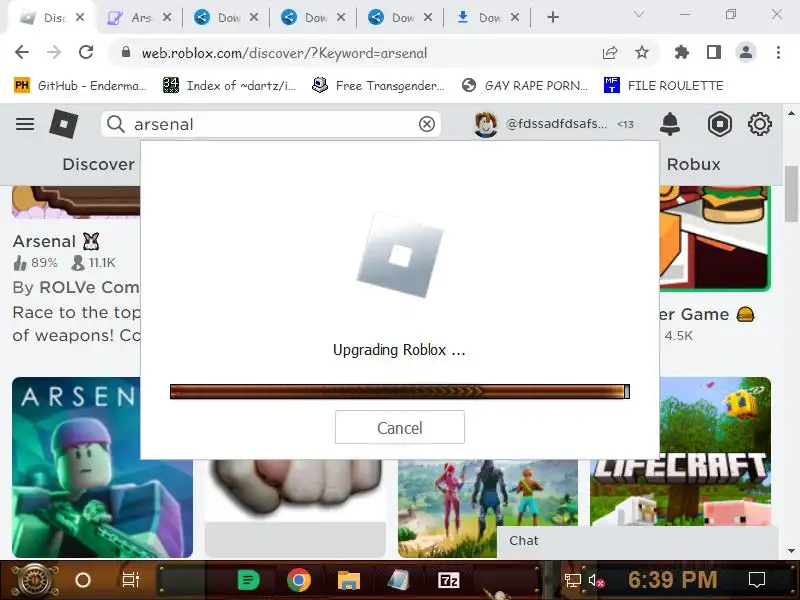The width and height of the screenshot is (800, 600).
Task: Open Chrome extensions puzzle icon
Action: pos(682,52)
